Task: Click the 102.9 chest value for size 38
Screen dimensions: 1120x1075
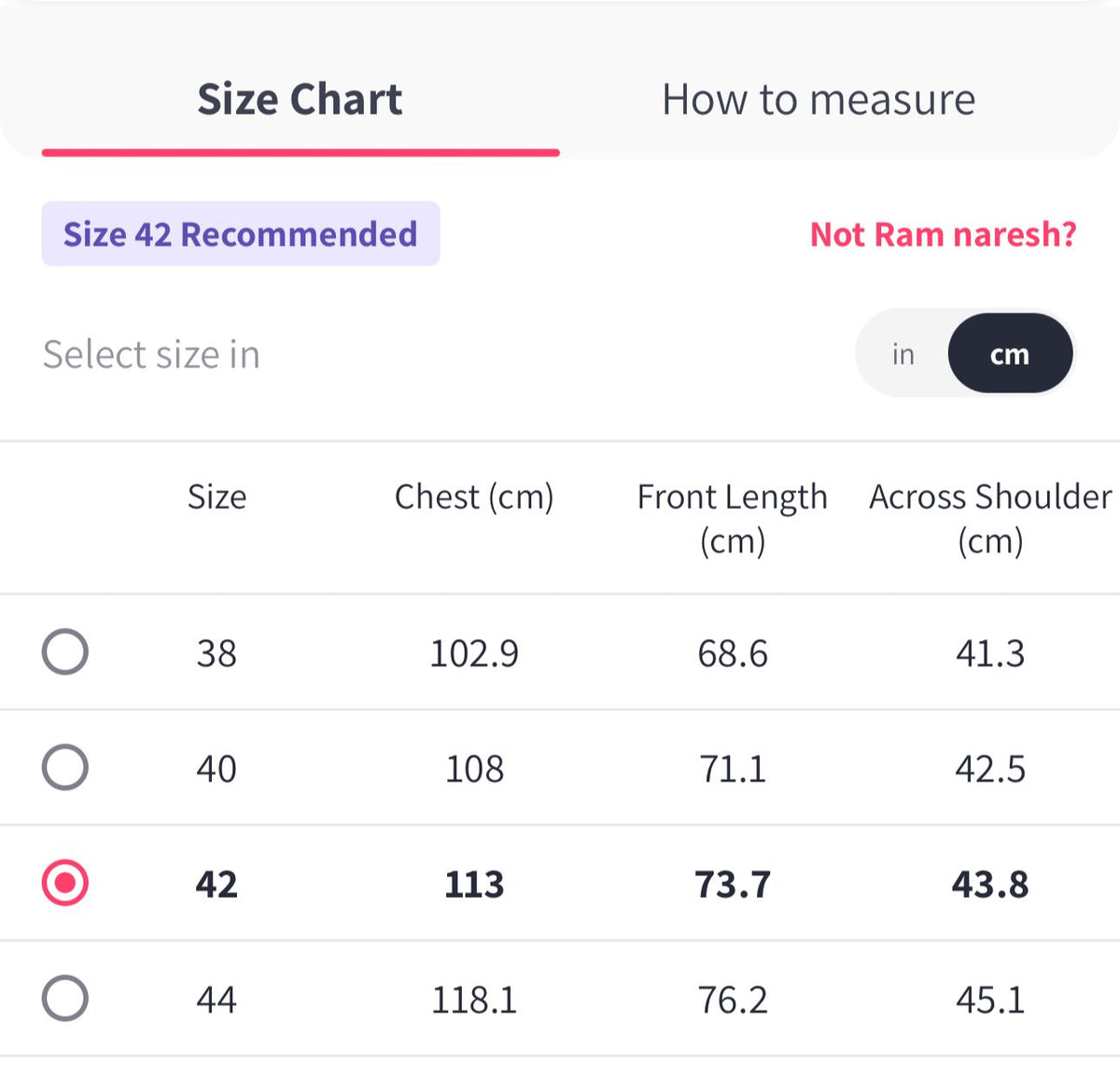Action: coord(474,653)
